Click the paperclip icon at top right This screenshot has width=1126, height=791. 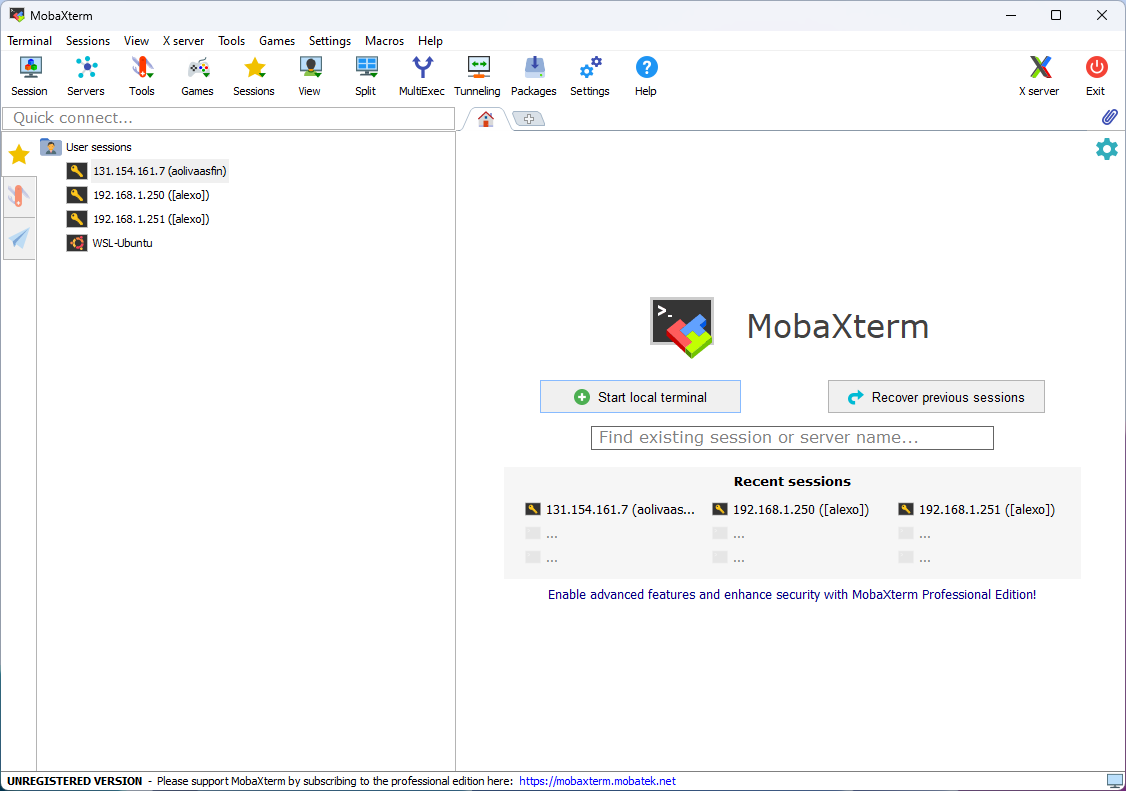pos(1109,118)
